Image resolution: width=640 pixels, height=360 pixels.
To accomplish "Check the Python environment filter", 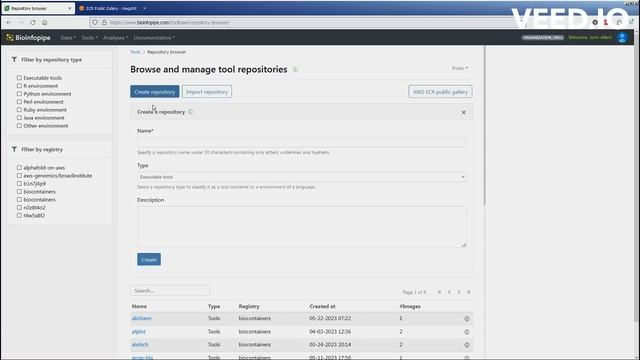I will [x=19, y=94].
